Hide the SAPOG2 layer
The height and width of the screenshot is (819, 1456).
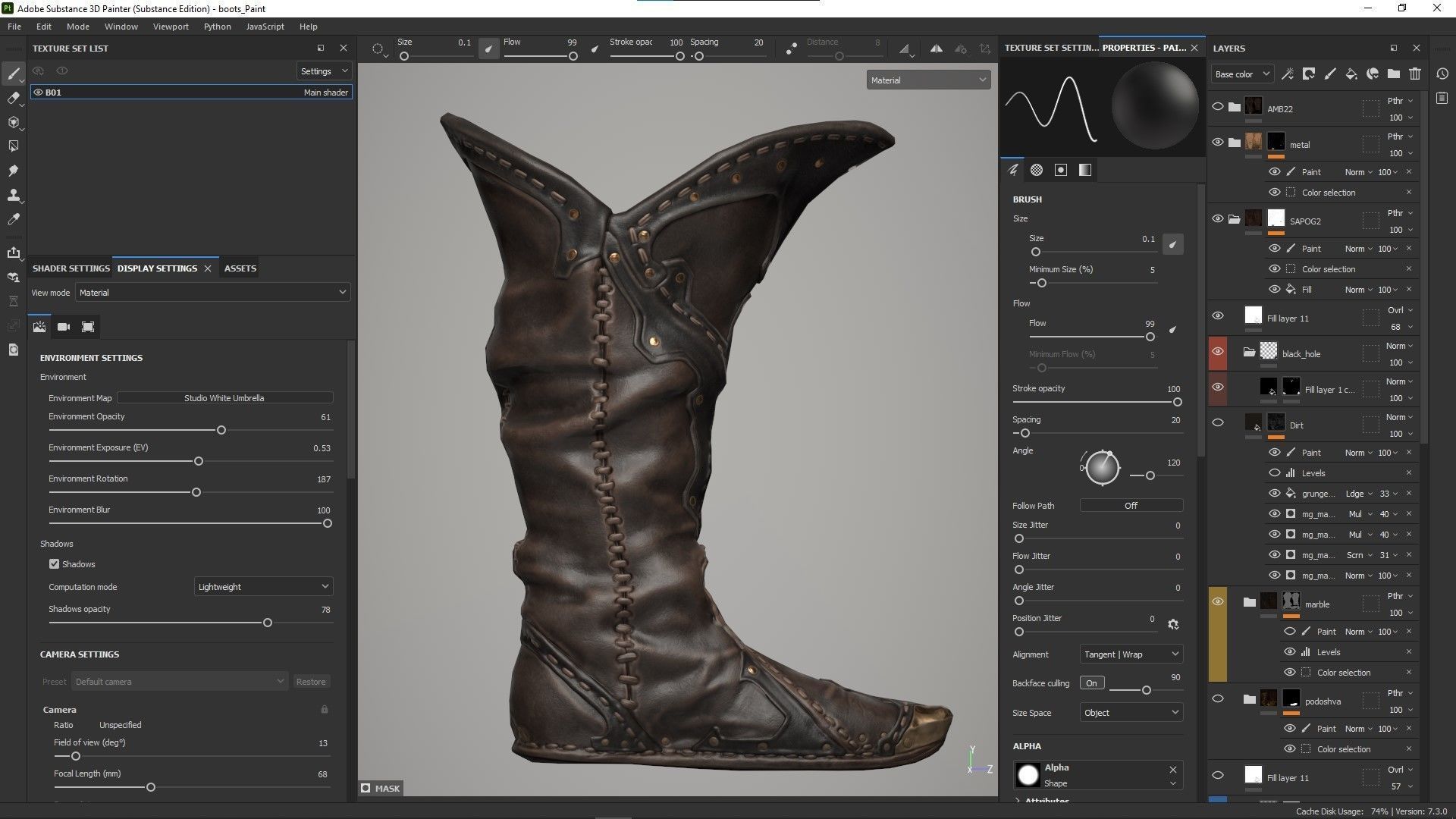click(1218, 218)
